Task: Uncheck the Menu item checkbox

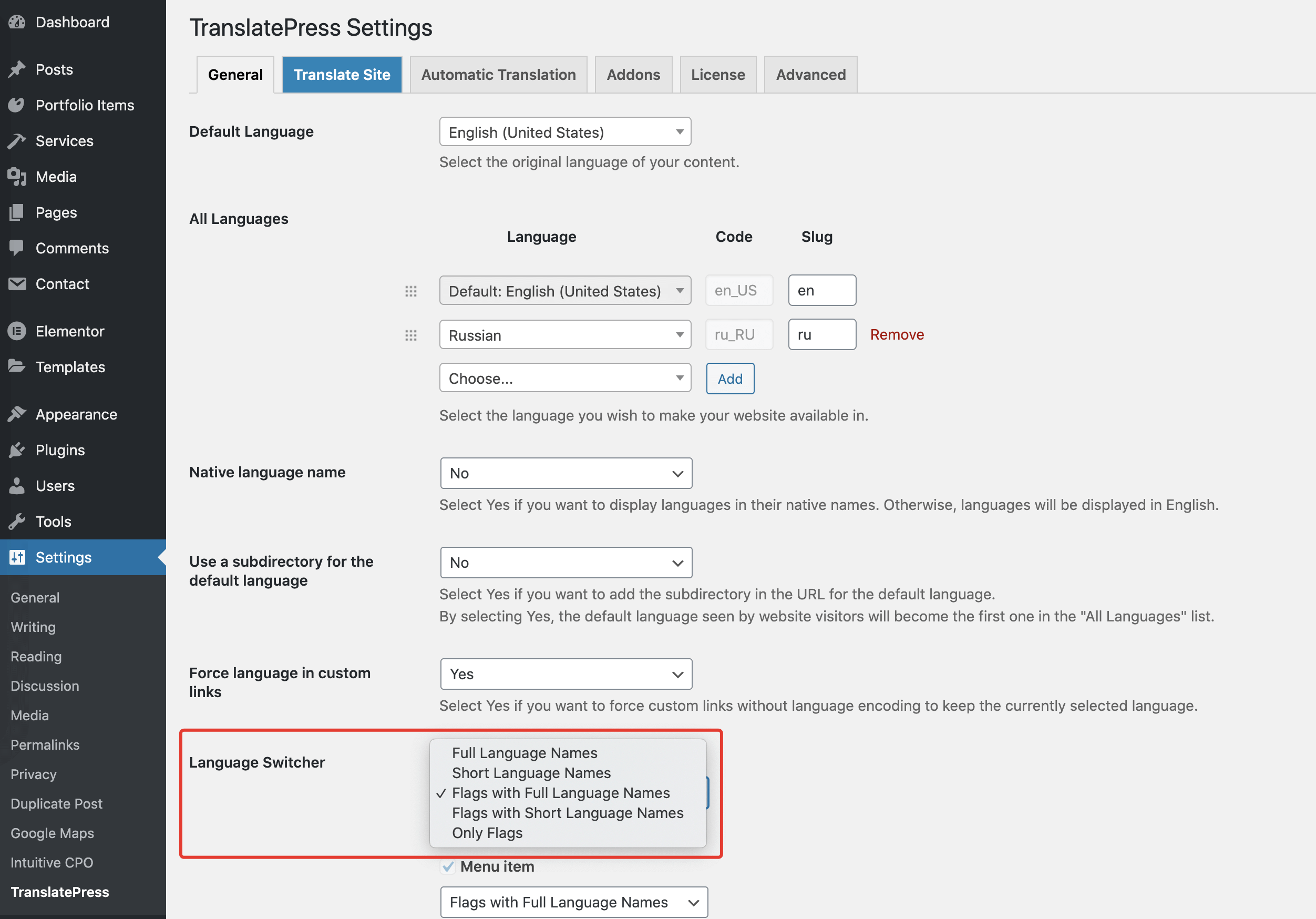Action: tap(448, 867)
